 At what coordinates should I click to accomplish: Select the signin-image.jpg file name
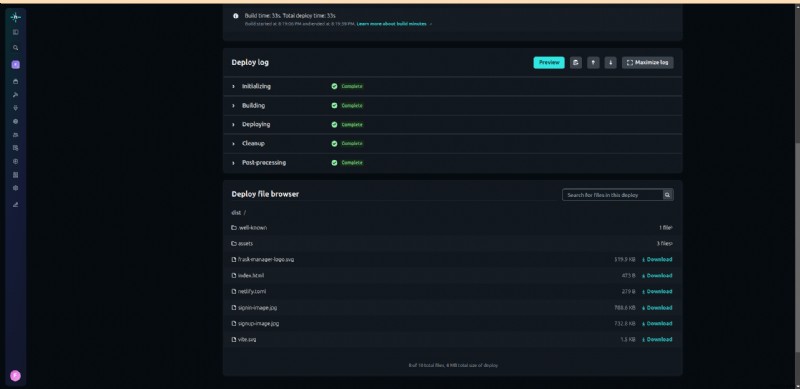[258, 308]
